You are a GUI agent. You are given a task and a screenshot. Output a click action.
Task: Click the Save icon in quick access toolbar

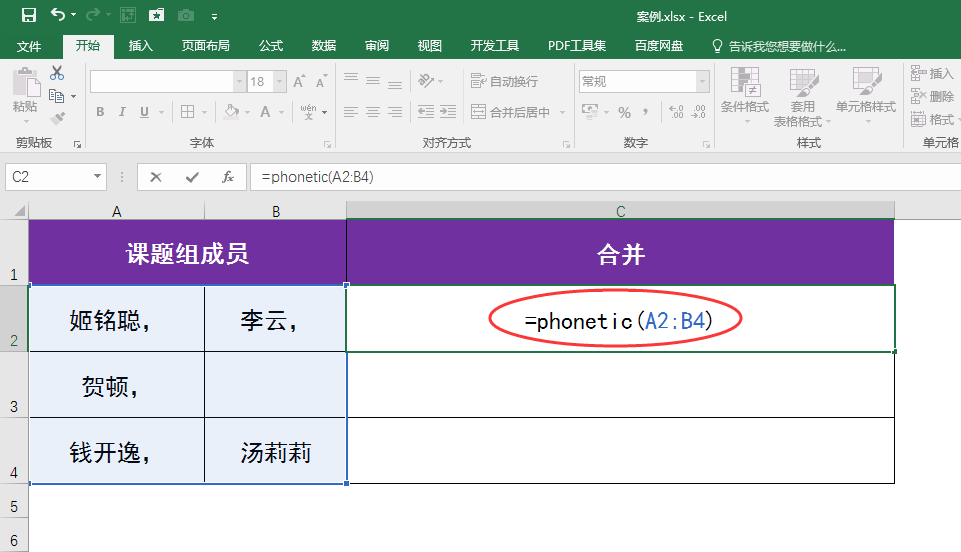29,15
